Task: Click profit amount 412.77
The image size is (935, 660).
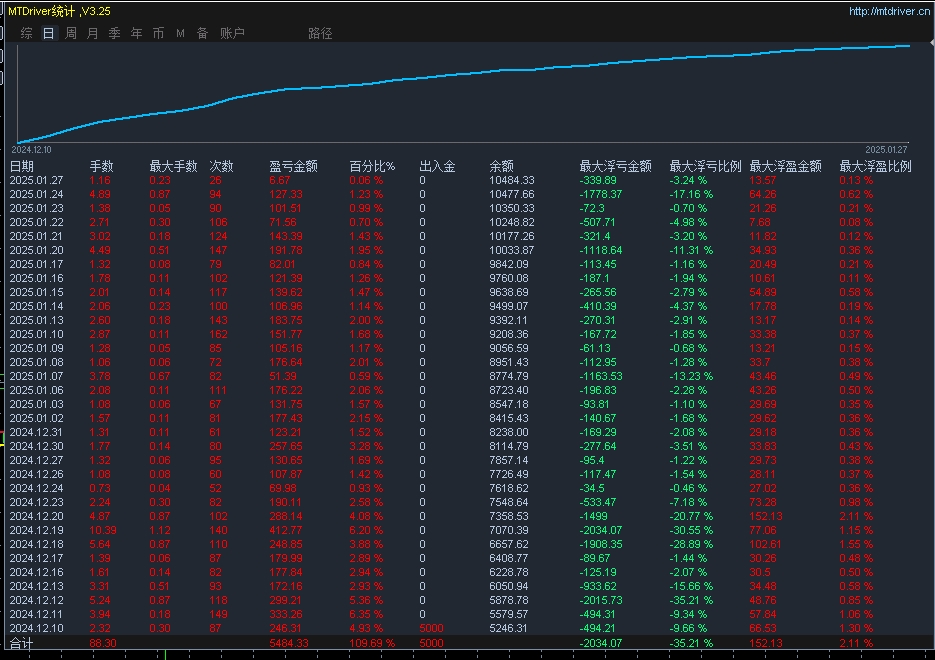Action: tap(286, 530)
